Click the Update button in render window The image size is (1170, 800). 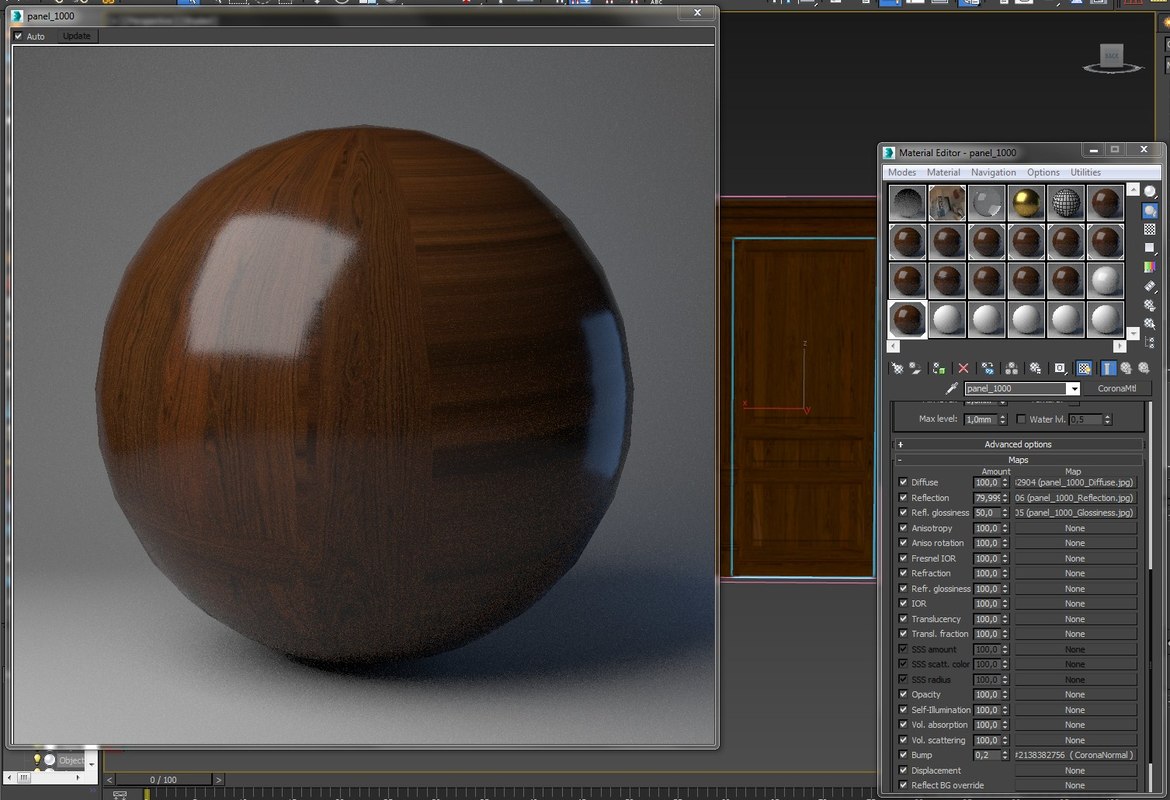[x=75, y=35]
